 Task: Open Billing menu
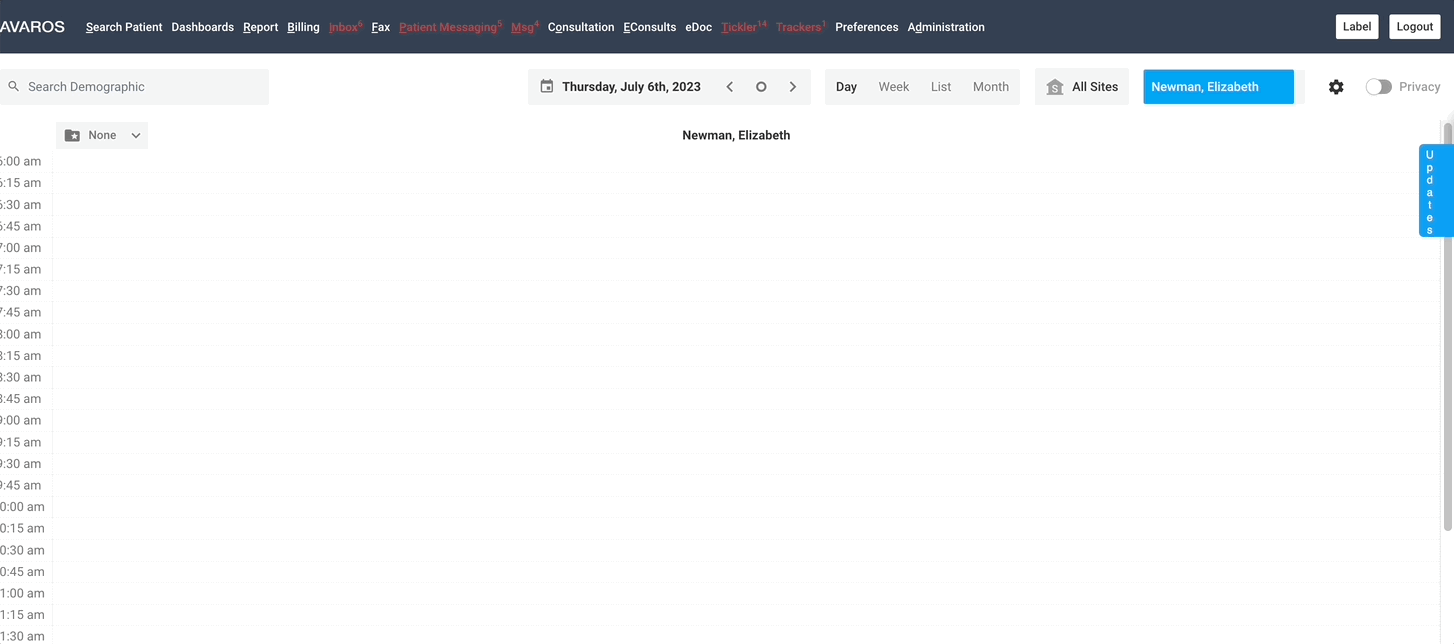(303, 27)
